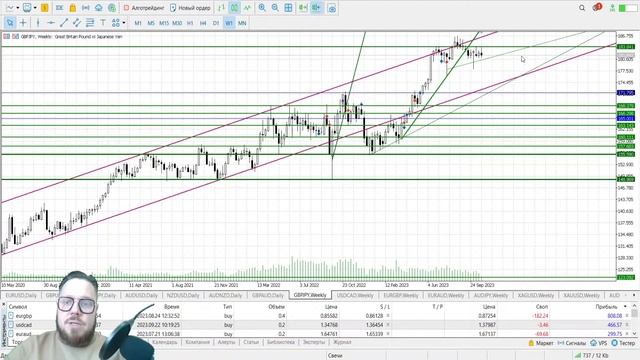Toggle auto scroll to chart end
This screenshot has height=360, width=640.
303,8
